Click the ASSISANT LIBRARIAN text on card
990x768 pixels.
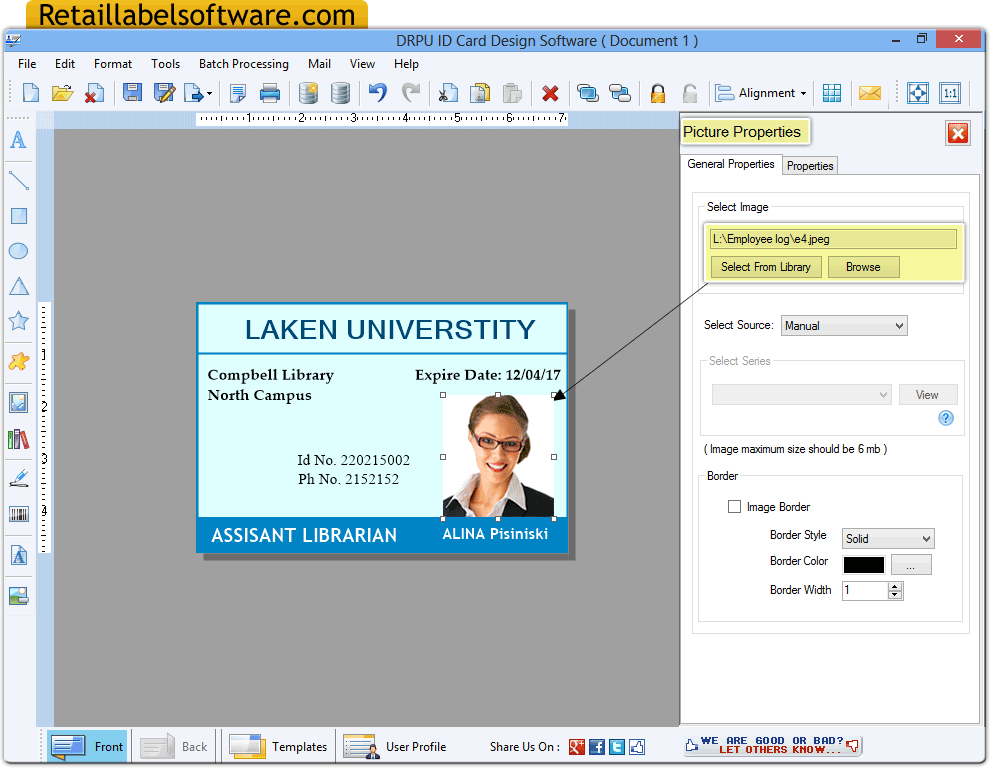[304, 536]
